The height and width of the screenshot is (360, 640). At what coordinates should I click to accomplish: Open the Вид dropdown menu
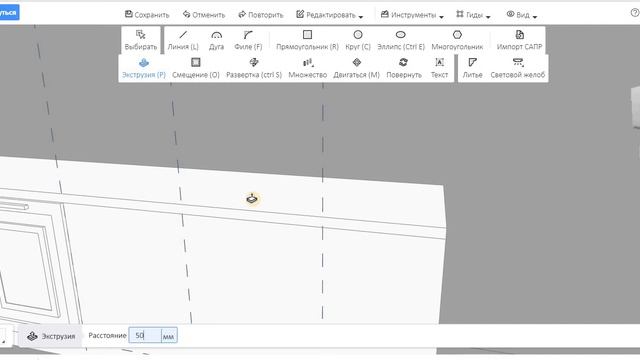[x=522, y=15]
